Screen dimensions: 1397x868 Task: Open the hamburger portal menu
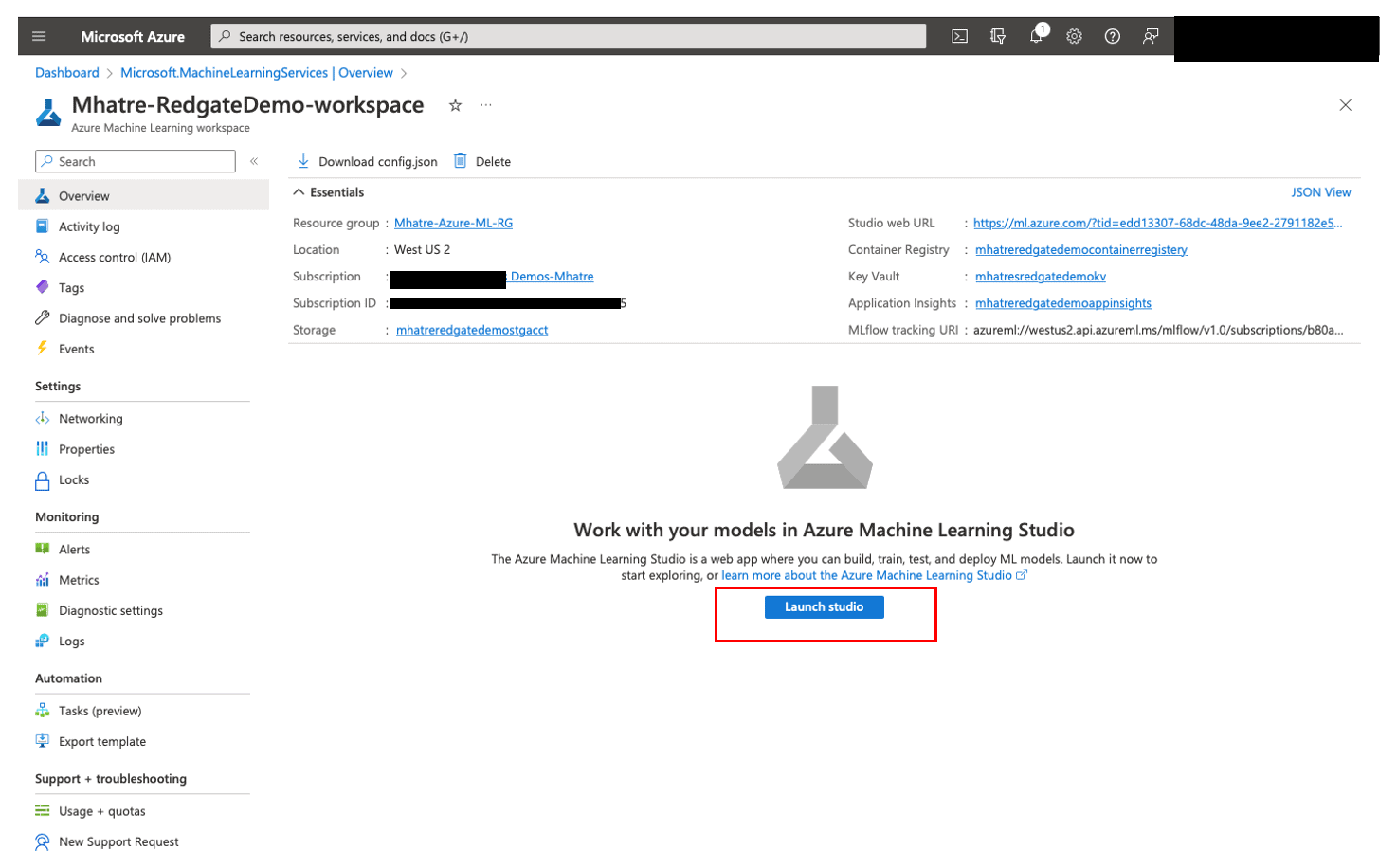click(x=39, y=36)
